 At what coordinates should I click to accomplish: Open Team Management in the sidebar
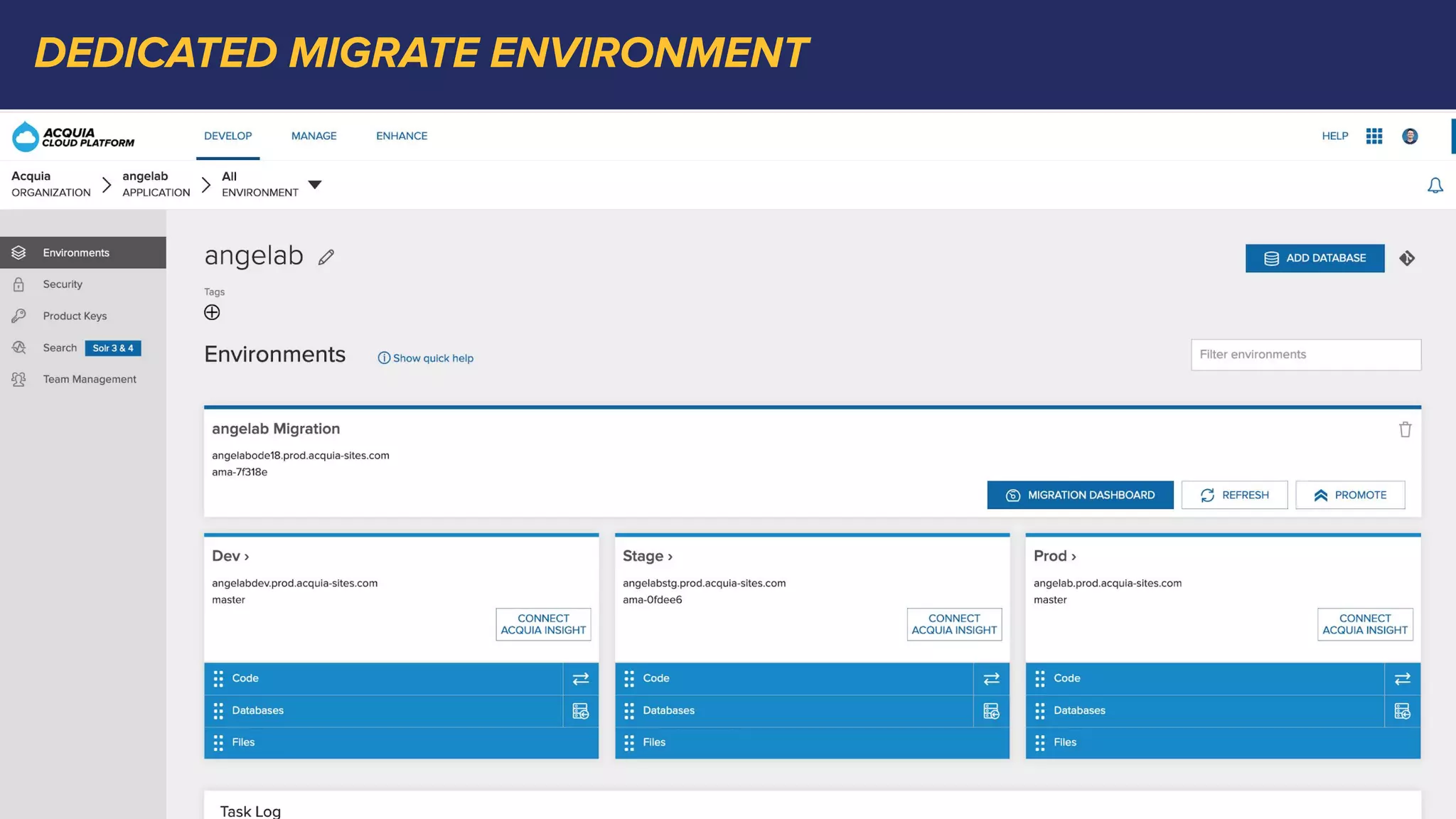point(83,379)
